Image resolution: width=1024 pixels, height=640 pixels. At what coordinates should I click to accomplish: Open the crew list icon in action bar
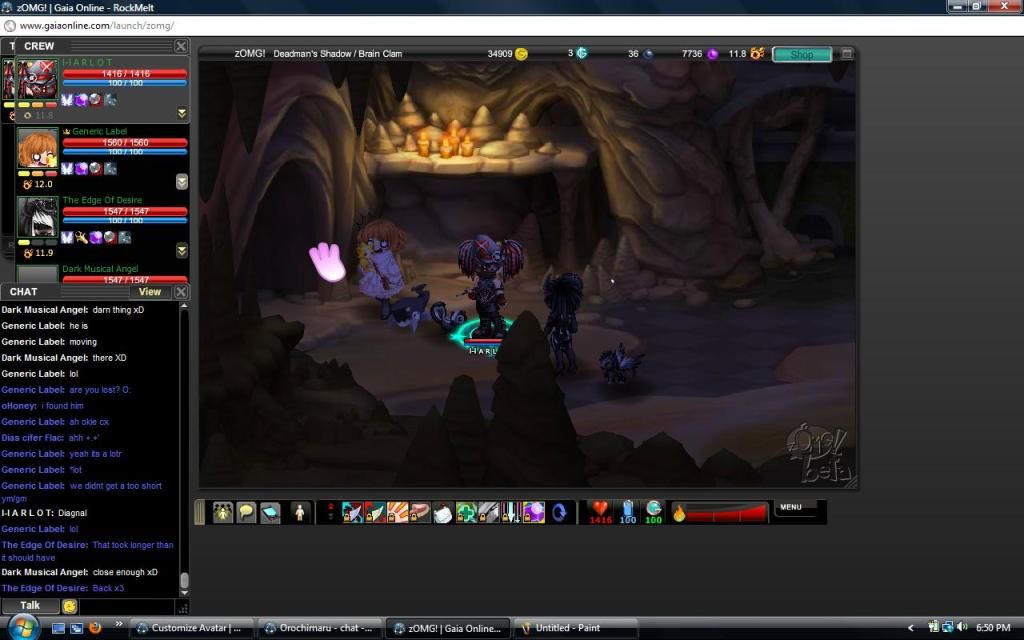(x=223, y=513)
